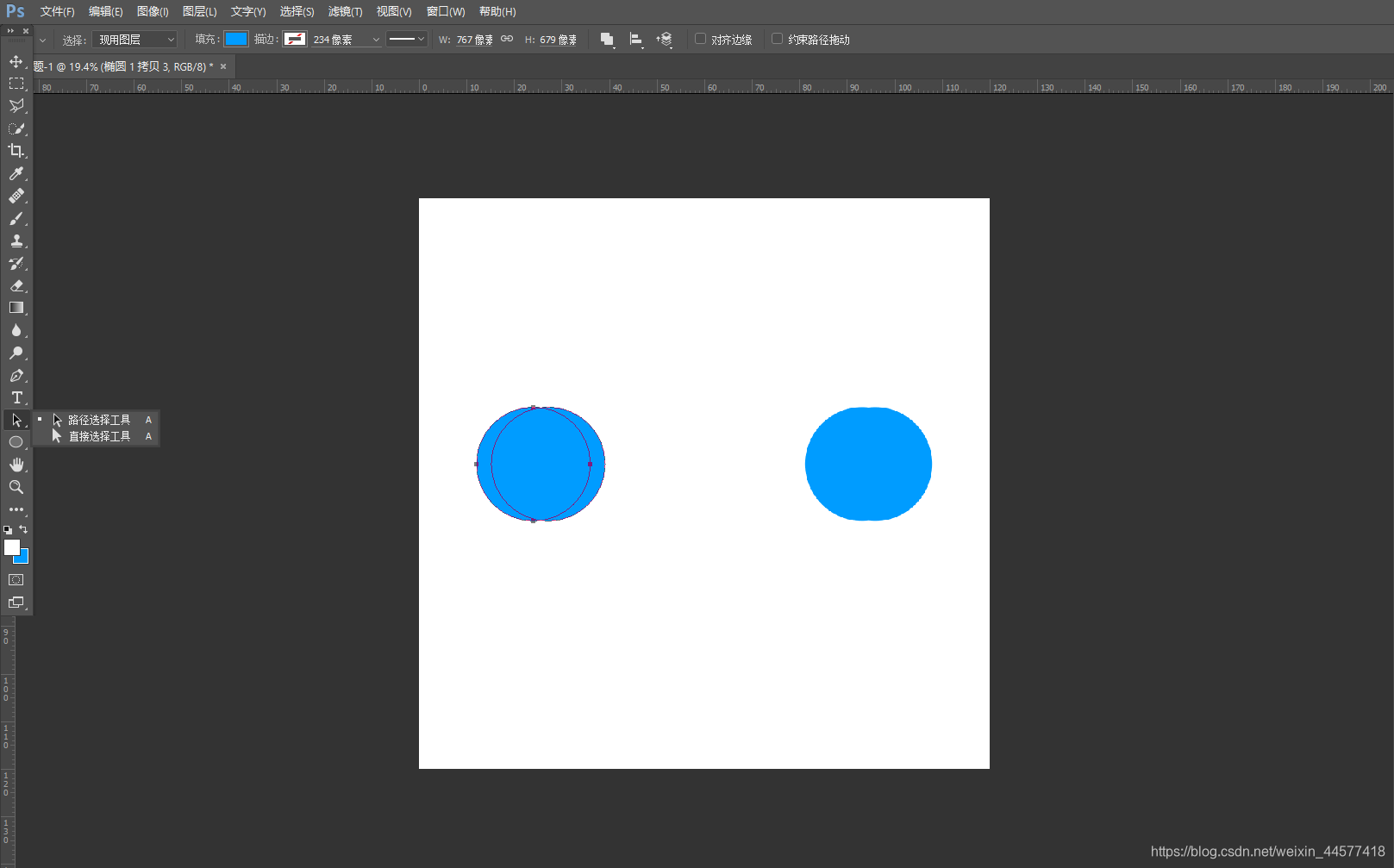Select the Polygonal Lasso tool
The height and width of the screenshot is (868, 1394).
point(16,106)
